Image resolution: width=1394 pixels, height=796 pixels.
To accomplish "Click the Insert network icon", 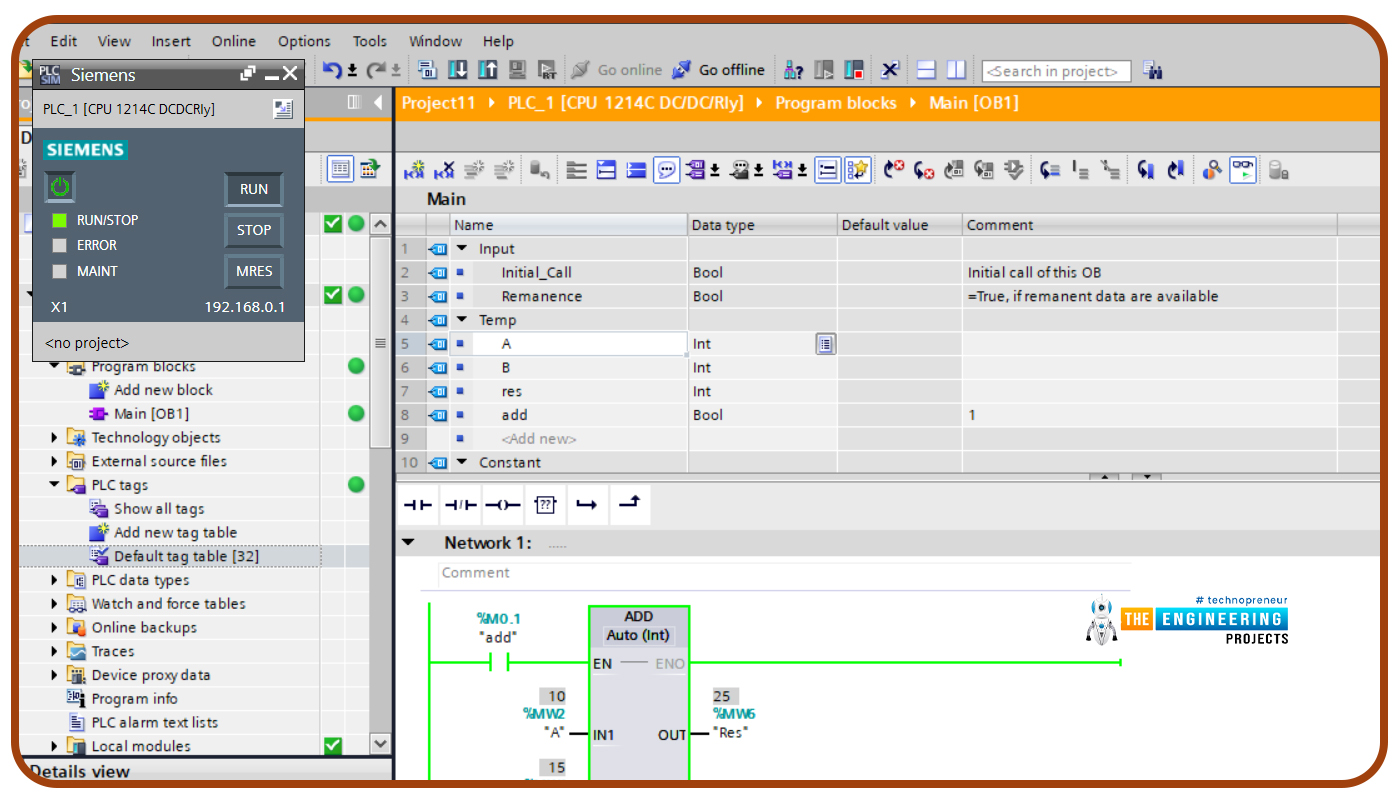I will click(415, 170).
